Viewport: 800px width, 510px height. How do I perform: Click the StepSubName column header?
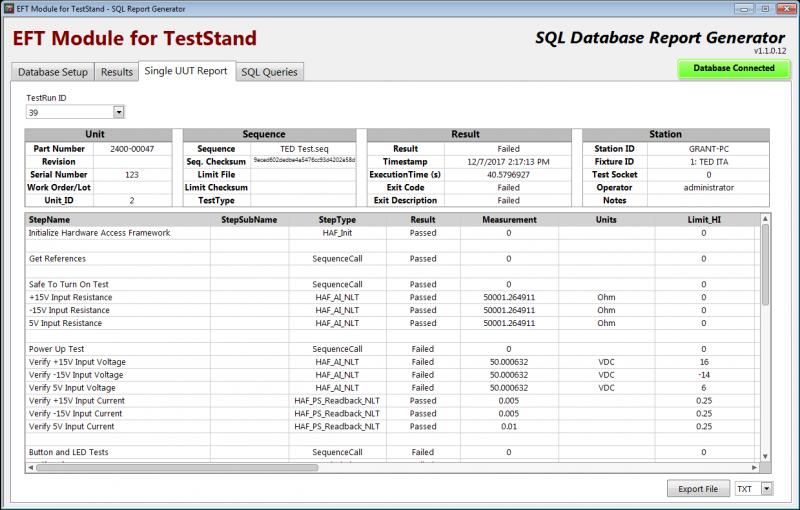[249, 220]
